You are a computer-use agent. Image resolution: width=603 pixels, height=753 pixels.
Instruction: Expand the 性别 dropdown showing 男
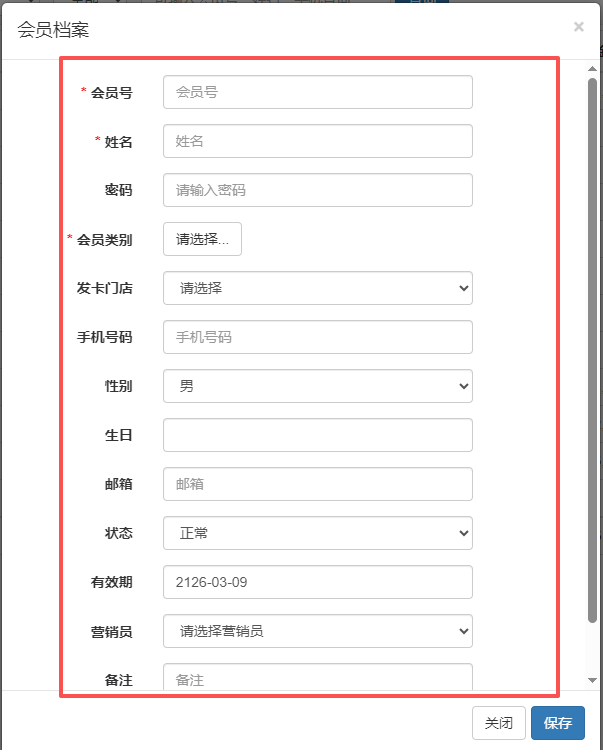[318, 386]
